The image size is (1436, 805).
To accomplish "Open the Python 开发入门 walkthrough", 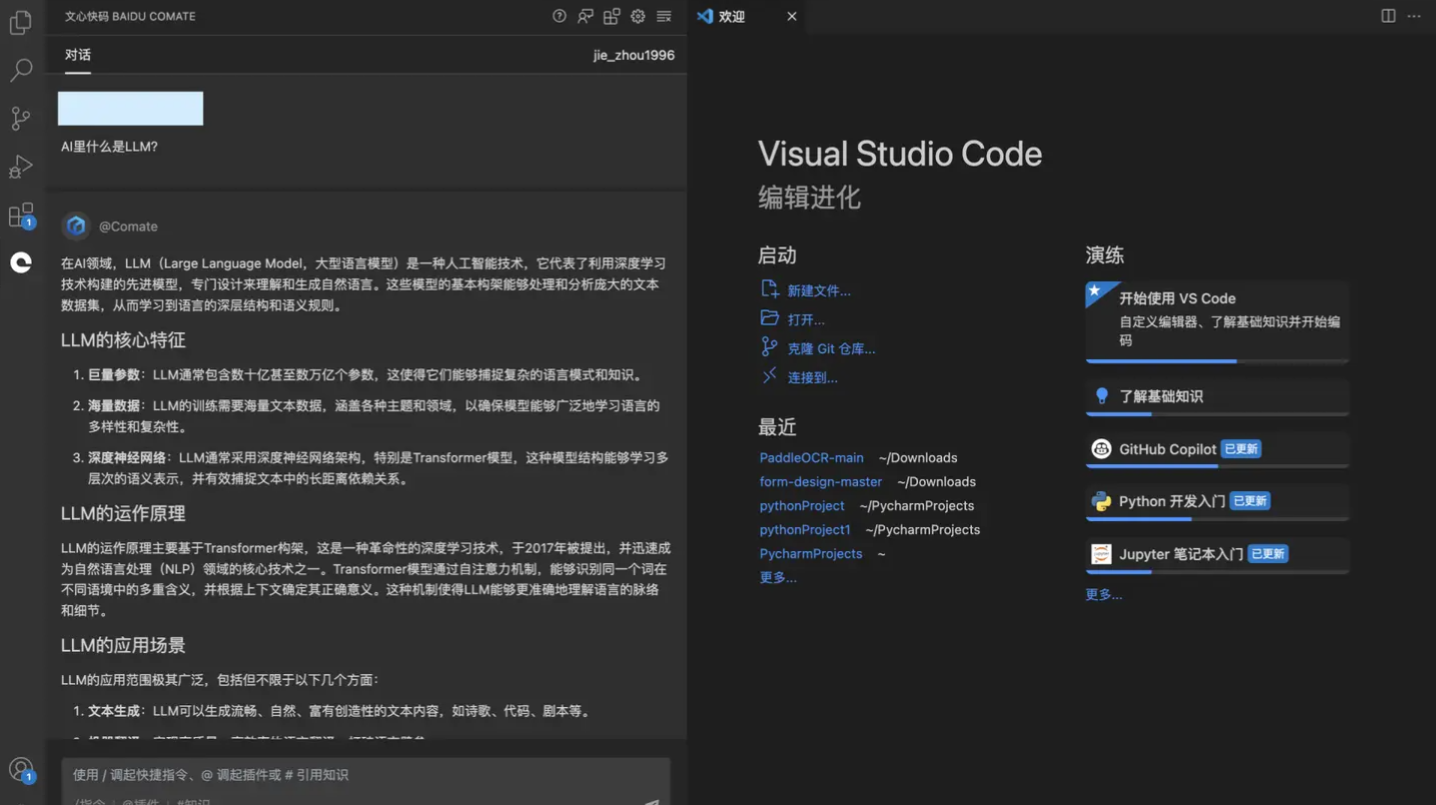I will (1217, 501).
